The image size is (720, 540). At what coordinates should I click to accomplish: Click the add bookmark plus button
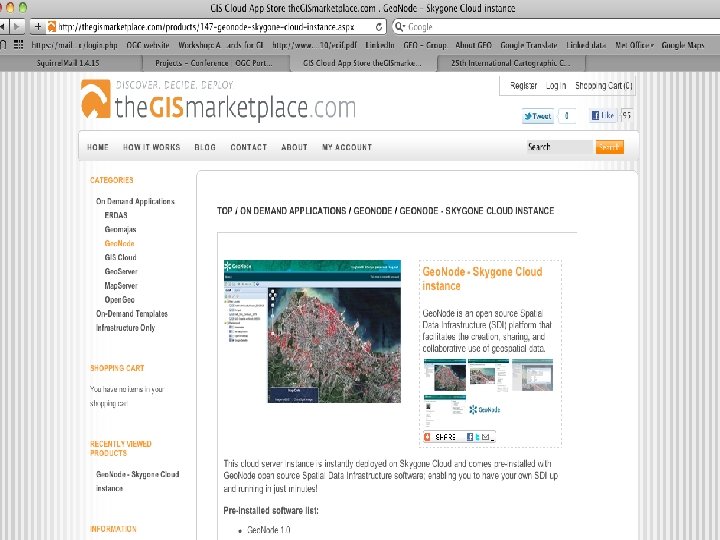(38, 27)
